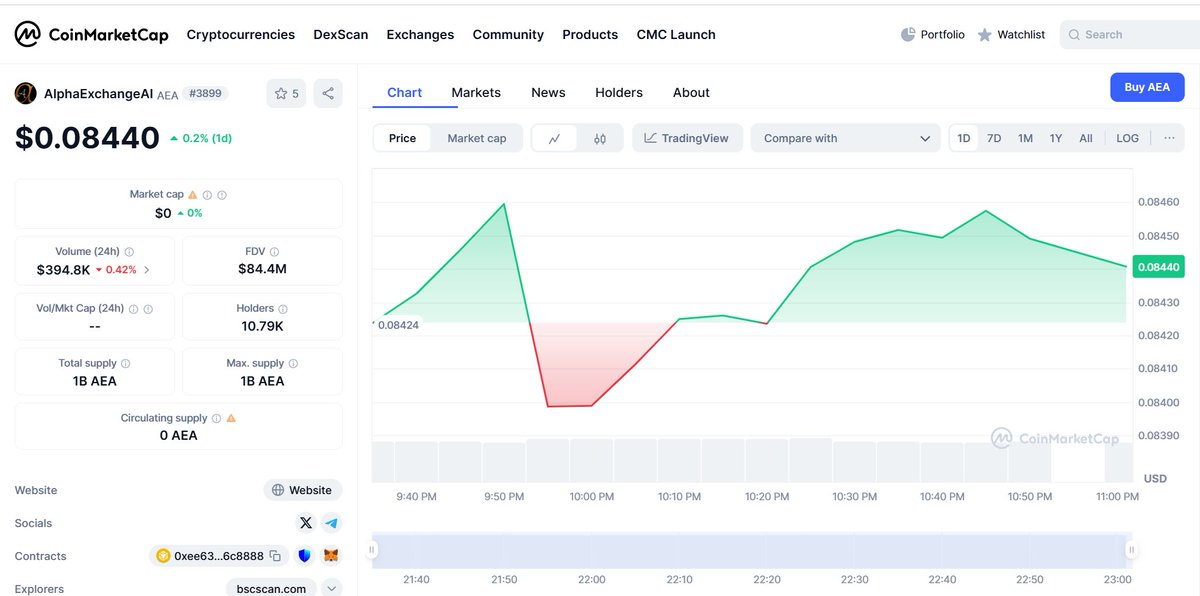1200x596 pixels.
Task: Show FDV info tooltip
Action: point(275,252)
